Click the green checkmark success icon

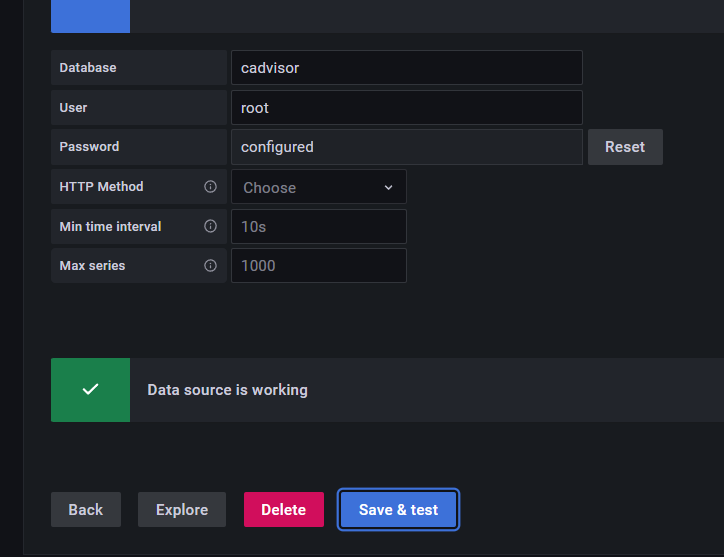coord(90,389)
